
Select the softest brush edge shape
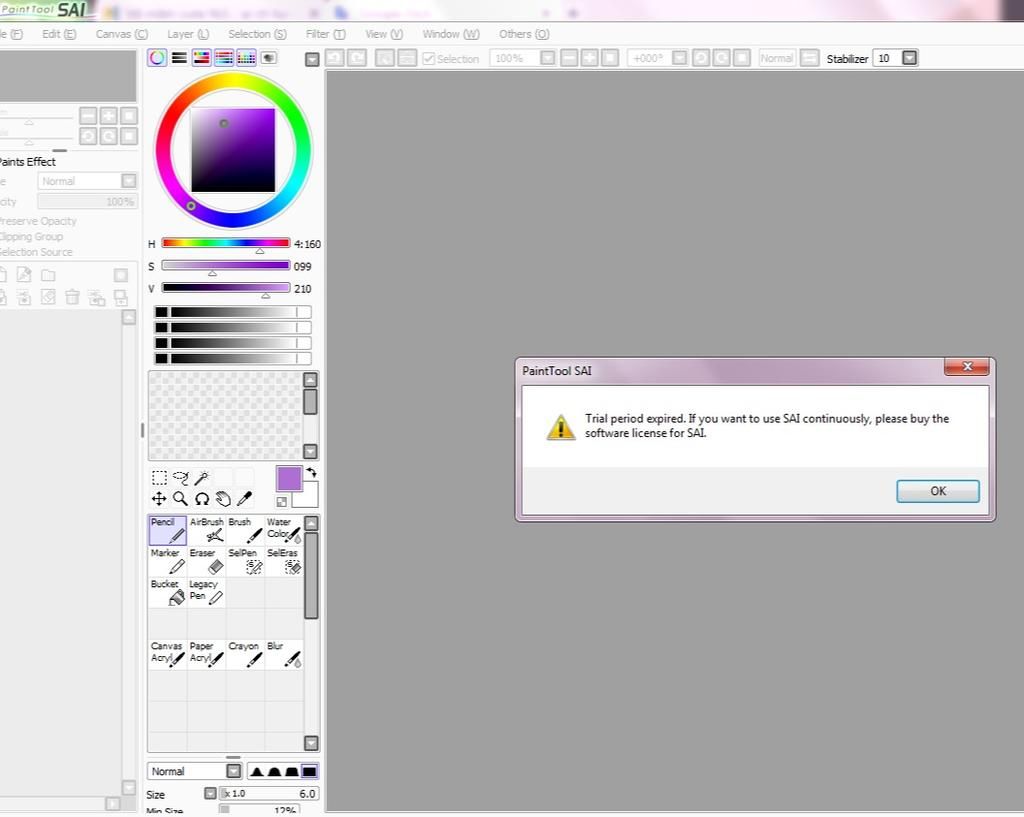point(257,772)
